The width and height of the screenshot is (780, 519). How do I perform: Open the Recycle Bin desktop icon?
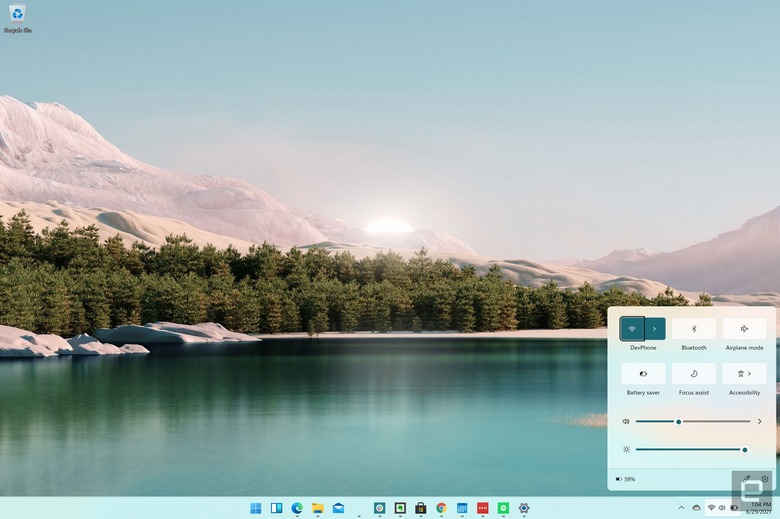pyautogui.click(x=17, y=19)
